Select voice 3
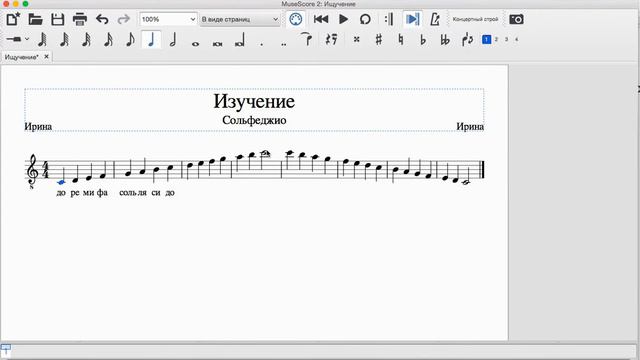Screen dimensions: 640x360 (507, 39)
